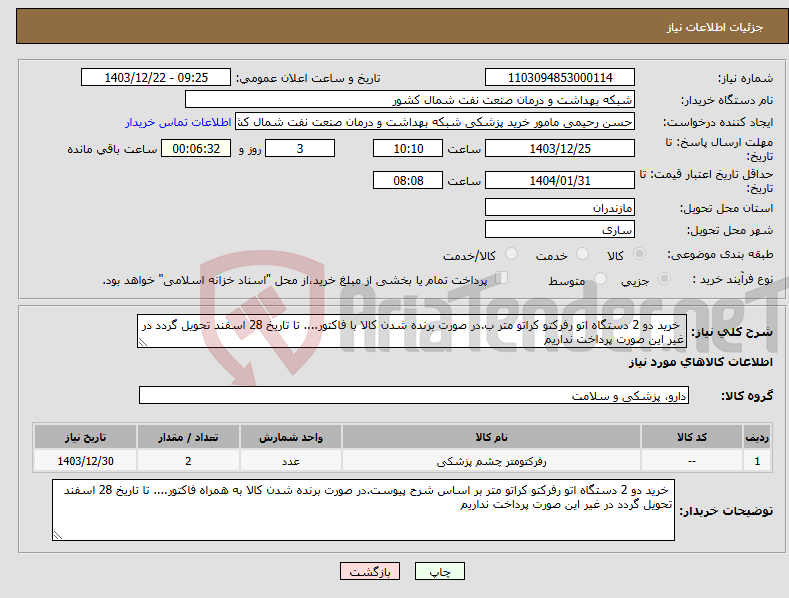Click the need date cell 1403/12/30

(x=86, y=461)
